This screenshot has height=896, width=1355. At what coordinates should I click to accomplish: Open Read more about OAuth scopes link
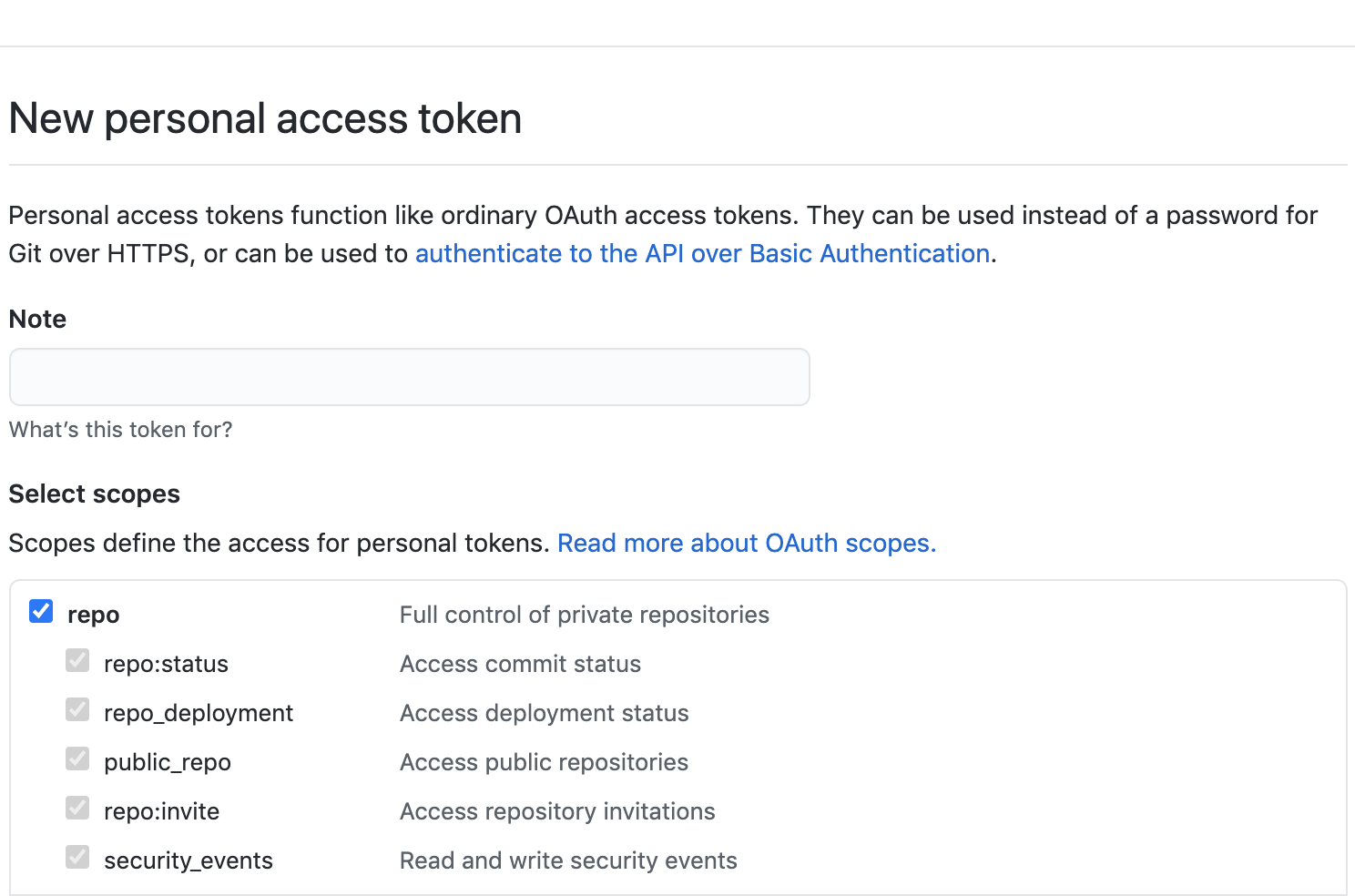coord(747,543)
